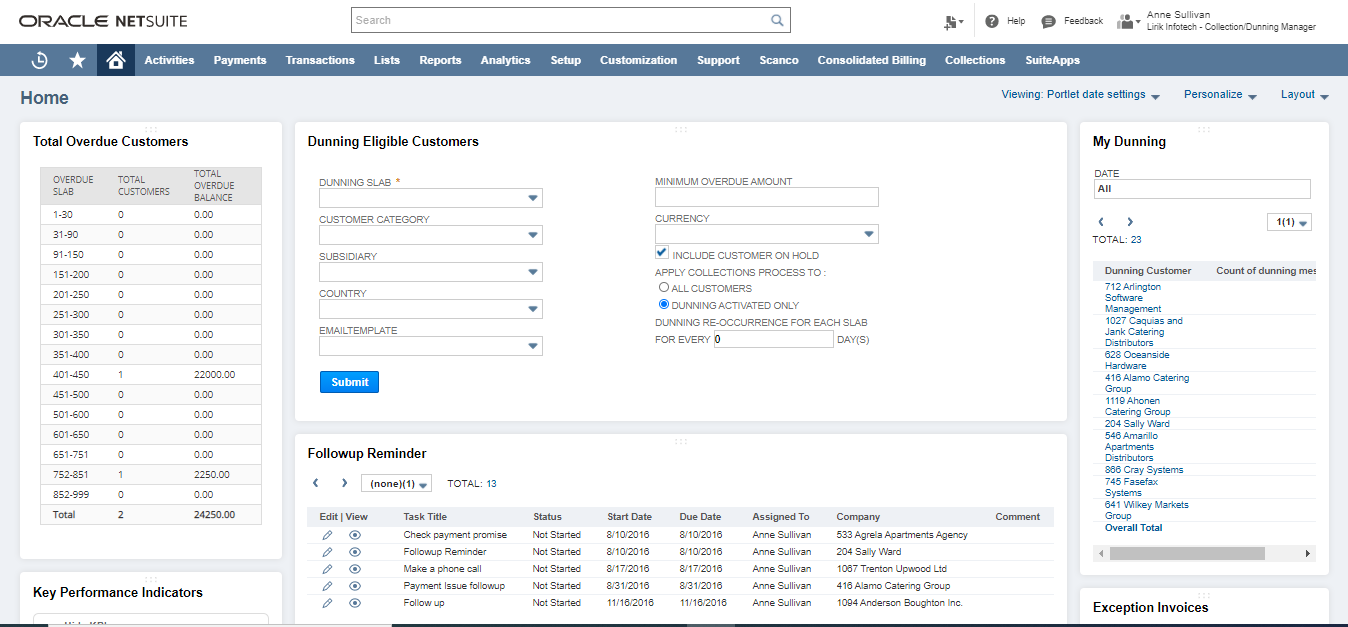1348x627 pixels.
Task: Open the Activities menu
Action: (169, 60)
